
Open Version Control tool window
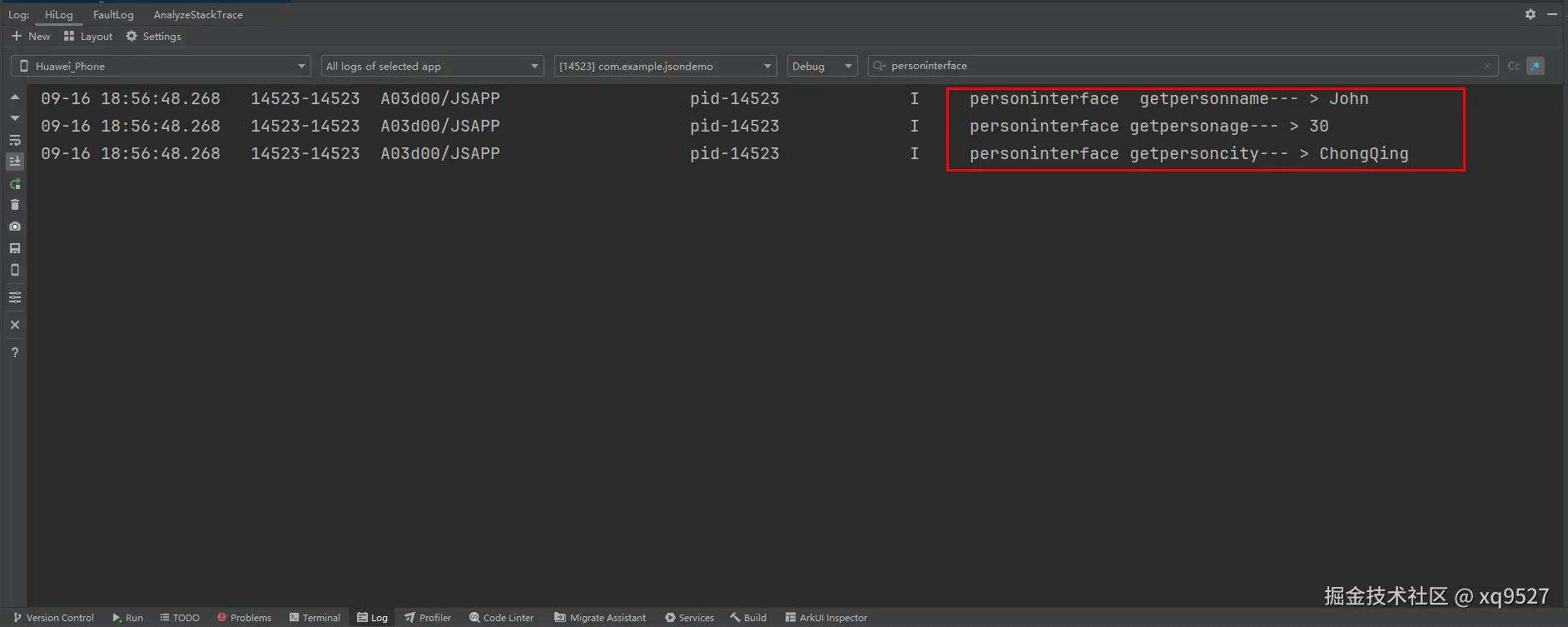click(x=53, y=618)
